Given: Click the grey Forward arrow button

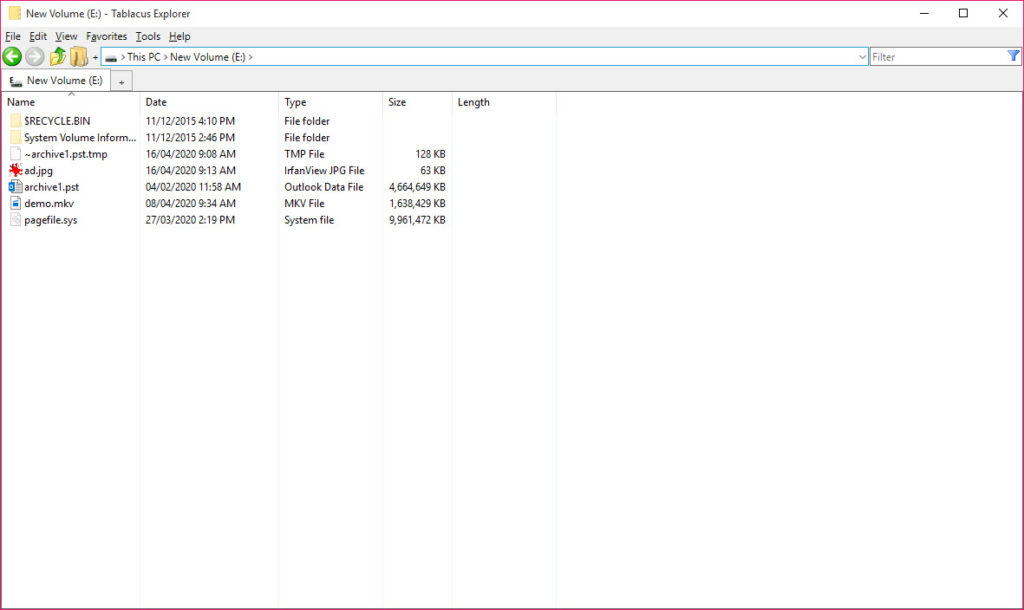Looking at the screenshot, I should pyautogui.click(x=35, y=57).
